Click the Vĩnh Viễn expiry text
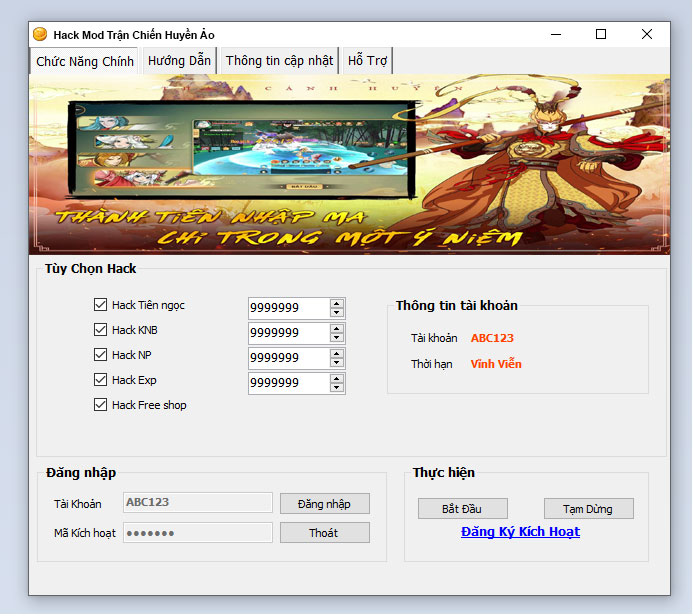This screenshot has width=693, height=616. tap(496, 364)
